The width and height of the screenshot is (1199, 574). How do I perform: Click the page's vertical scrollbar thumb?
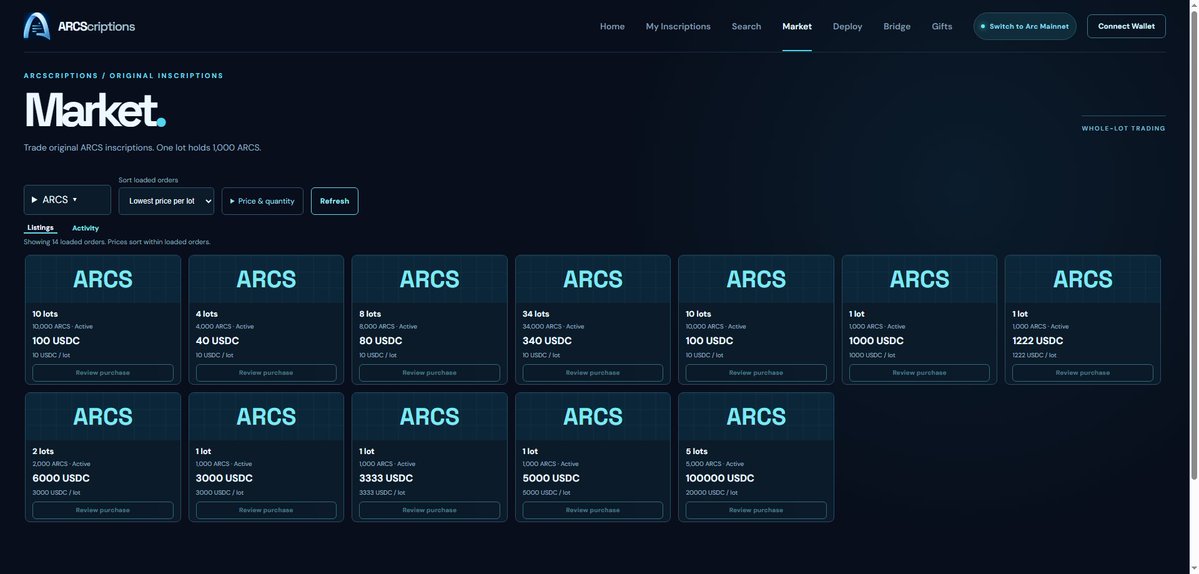1193,245
